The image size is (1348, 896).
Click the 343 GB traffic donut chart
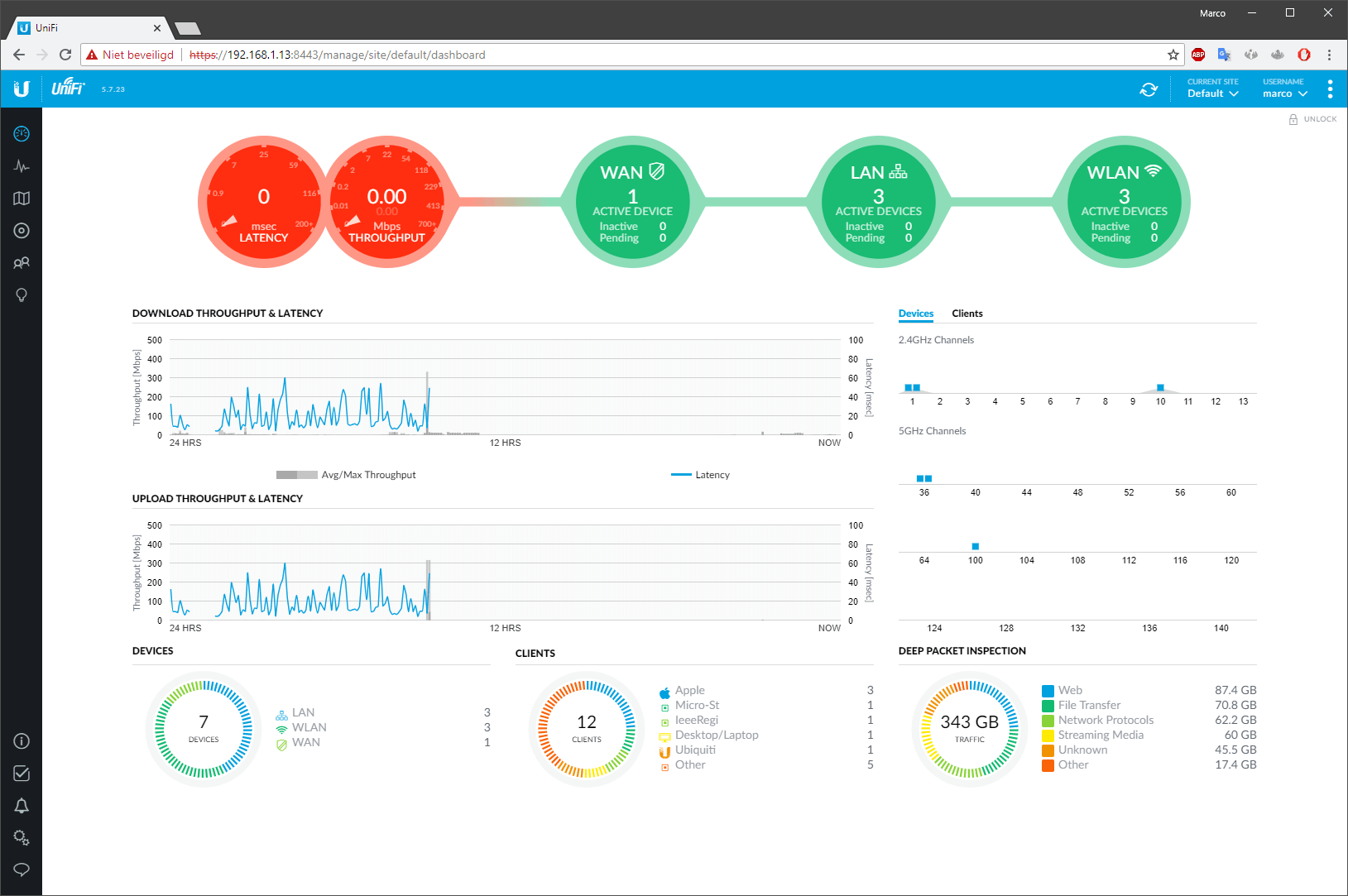(x=970, y=729)
